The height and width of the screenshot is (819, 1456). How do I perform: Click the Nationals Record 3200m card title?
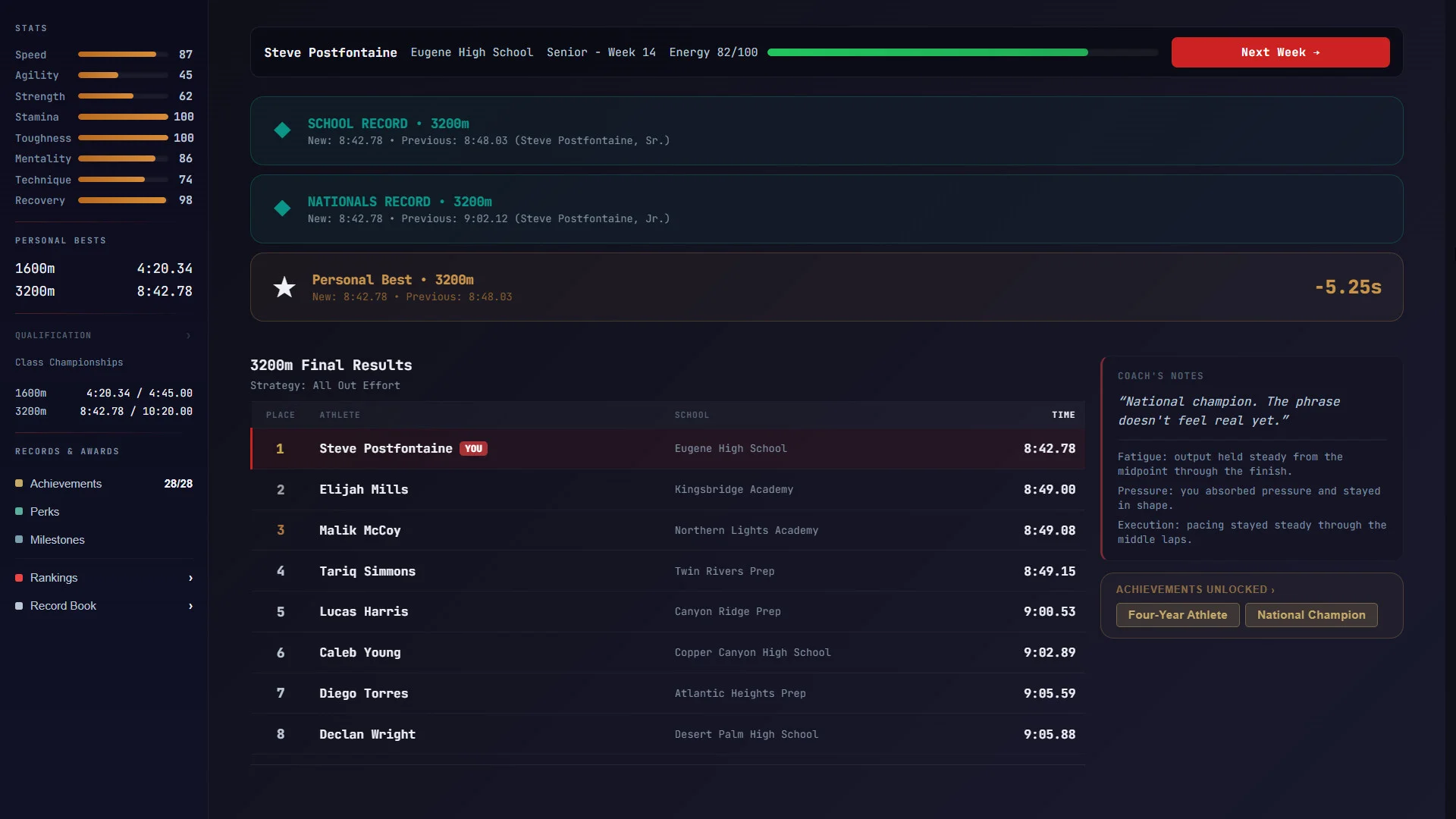pos(400,202)
